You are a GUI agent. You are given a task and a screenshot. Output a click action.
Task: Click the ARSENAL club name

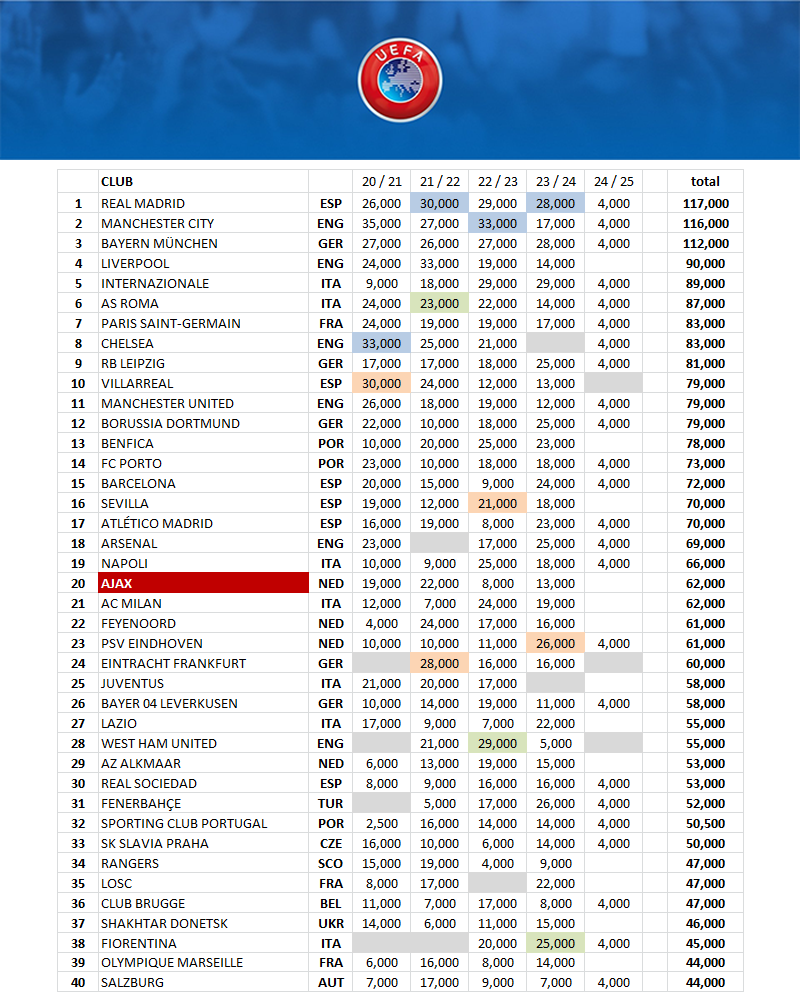tap(129, 543)
